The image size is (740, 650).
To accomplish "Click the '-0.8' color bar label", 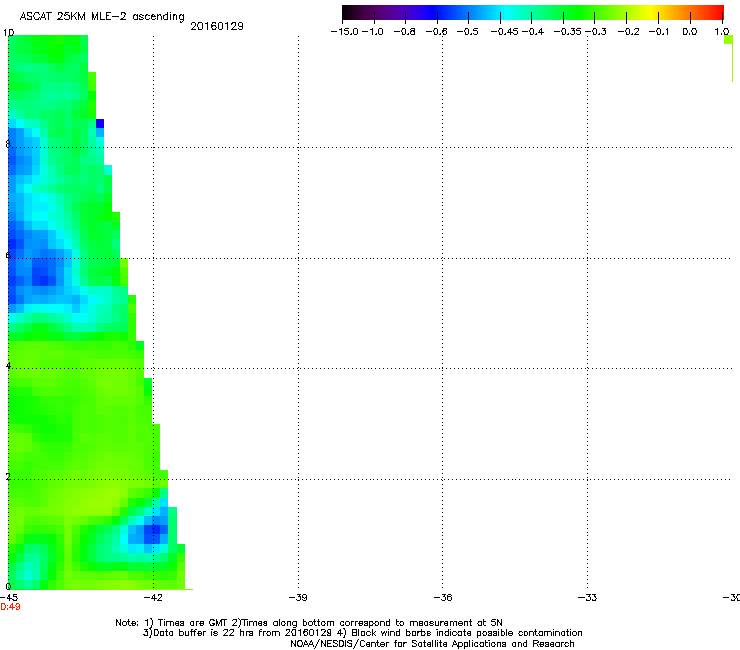I will (x=404, y=32).
